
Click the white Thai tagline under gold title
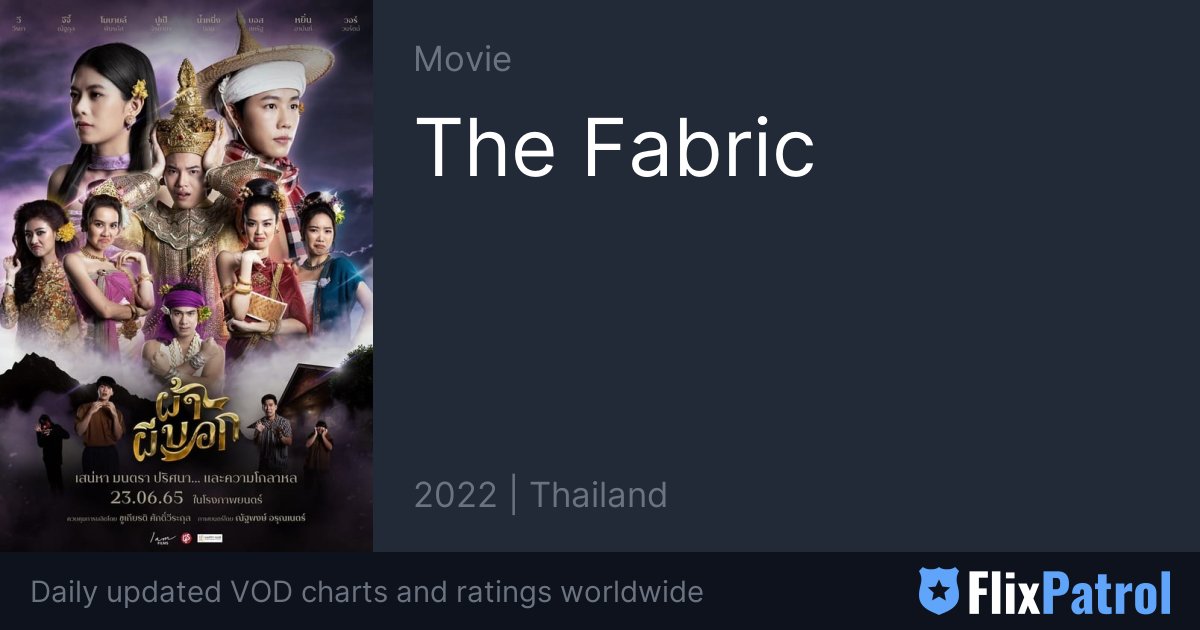point(186,477)
